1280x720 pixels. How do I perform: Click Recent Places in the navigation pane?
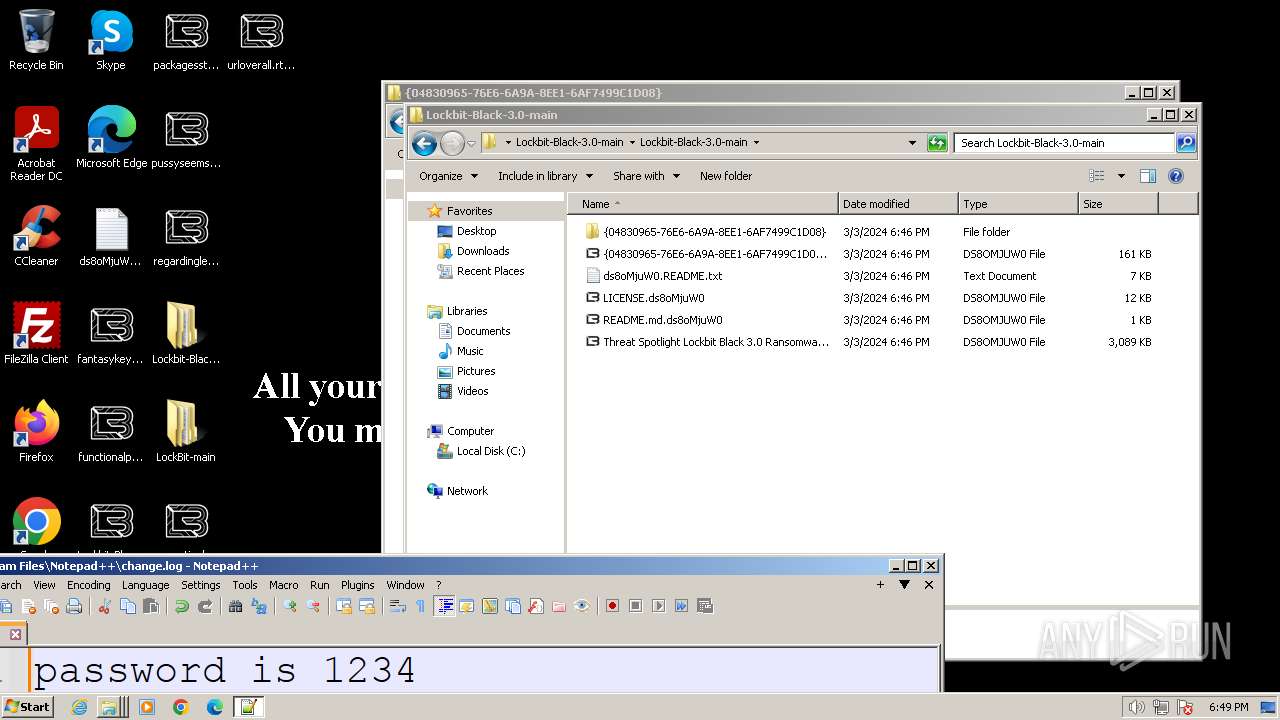[x=490, y=271]
